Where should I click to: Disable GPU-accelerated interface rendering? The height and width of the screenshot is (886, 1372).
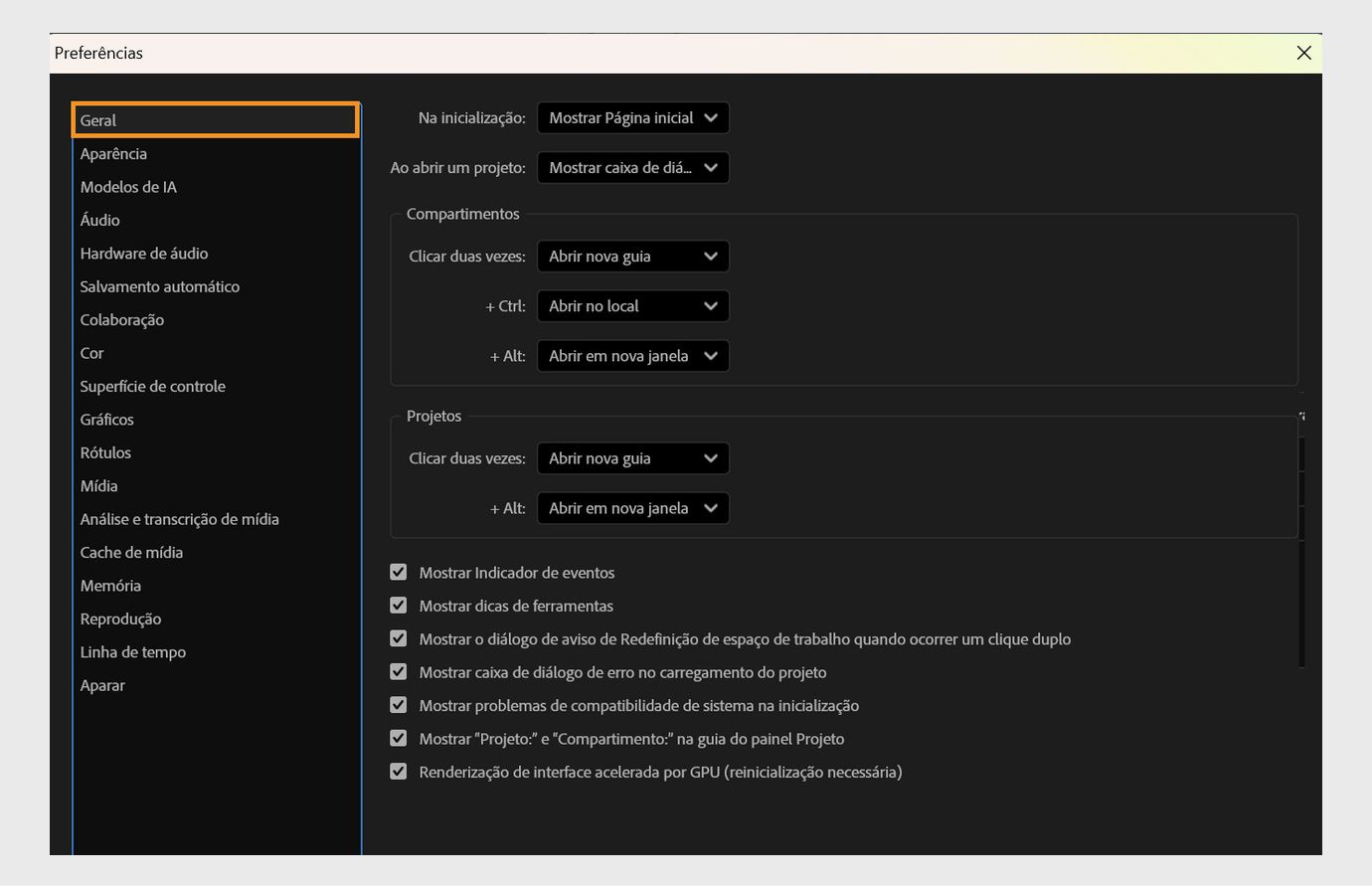click(398, 771)
